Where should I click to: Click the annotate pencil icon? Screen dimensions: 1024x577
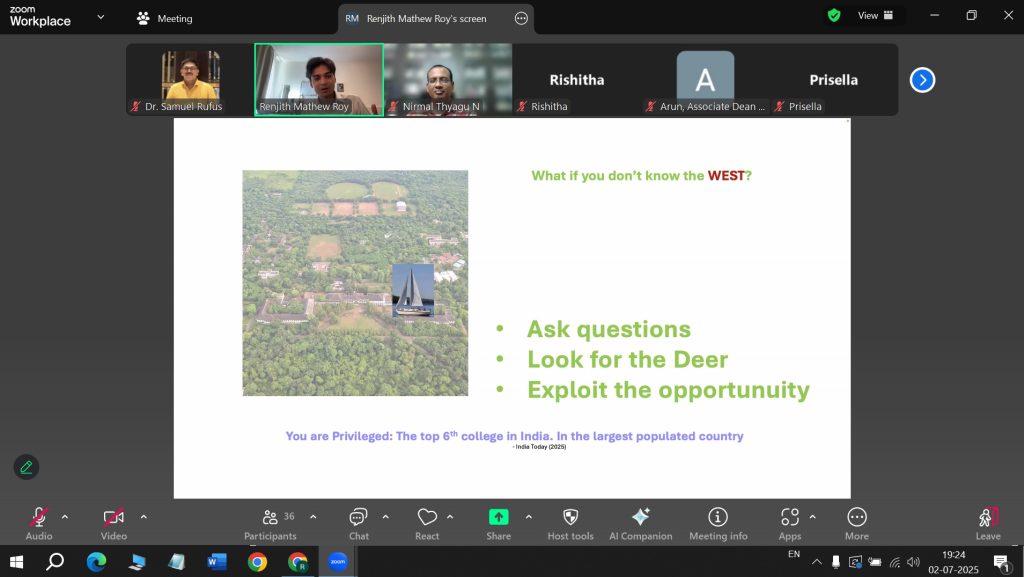[x=26, y=467]
